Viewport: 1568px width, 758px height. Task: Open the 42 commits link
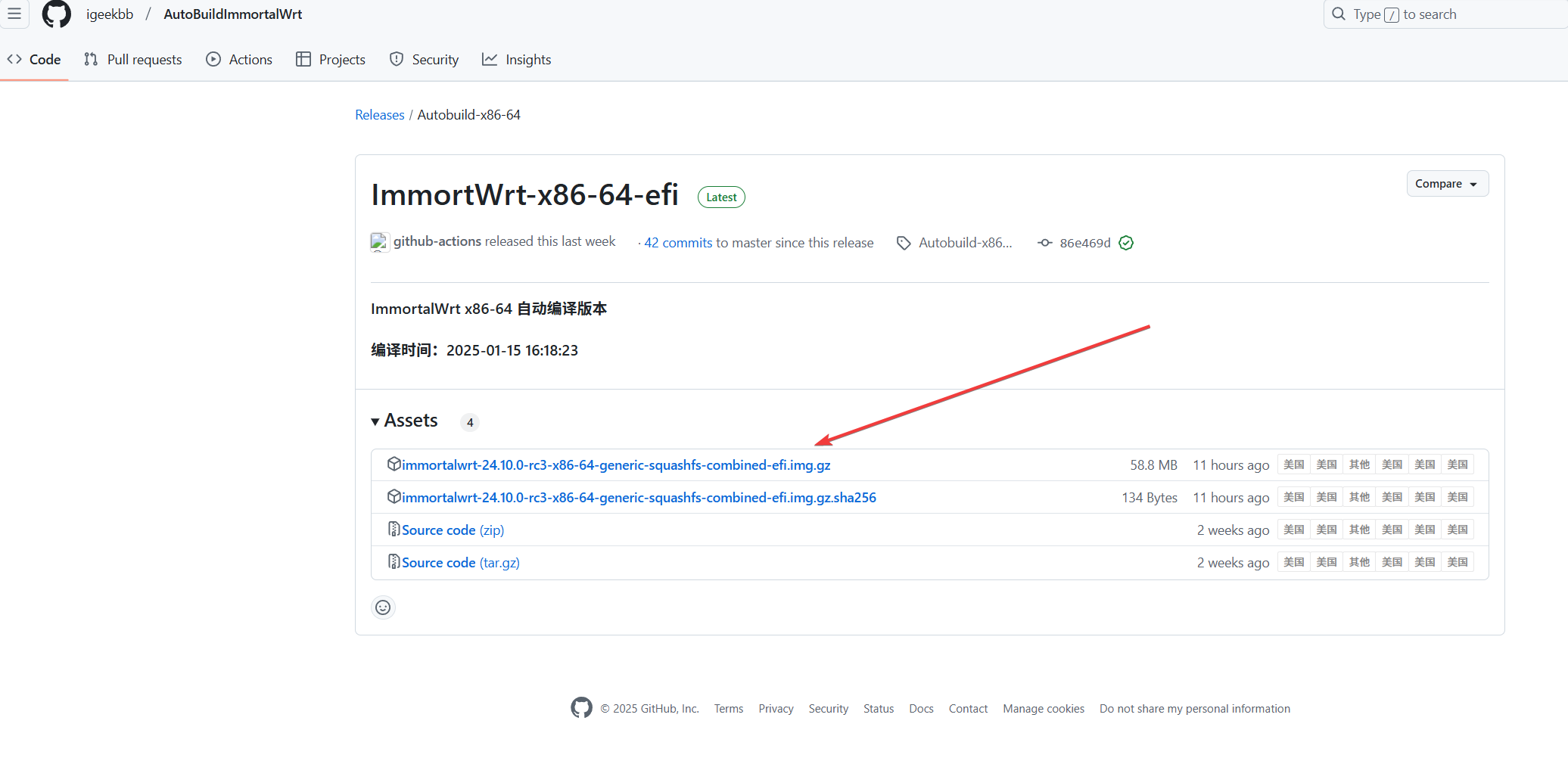677,243
